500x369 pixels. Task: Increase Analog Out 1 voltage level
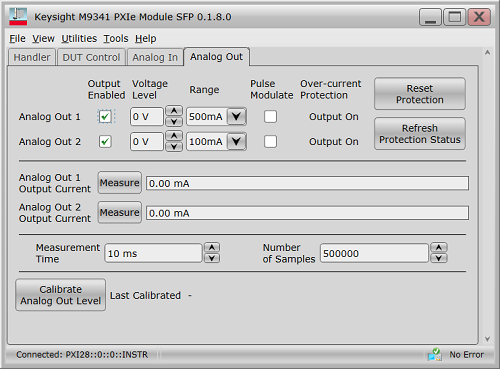pyautogui.click(x=174, y=111)
